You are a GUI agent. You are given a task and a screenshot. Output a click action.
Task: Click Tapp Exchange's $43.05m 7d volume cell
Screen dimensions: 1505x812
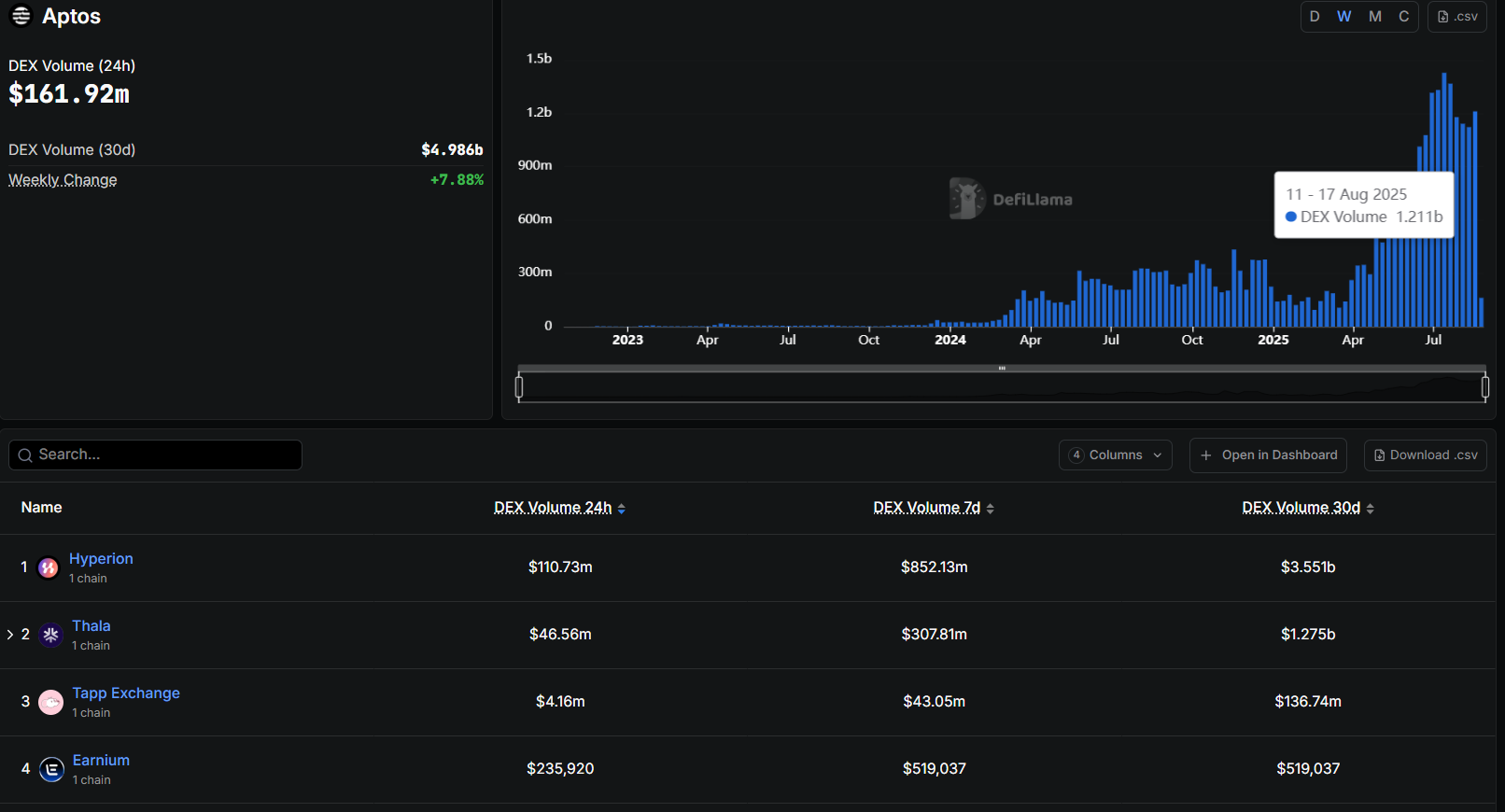(x=935, y=702)
